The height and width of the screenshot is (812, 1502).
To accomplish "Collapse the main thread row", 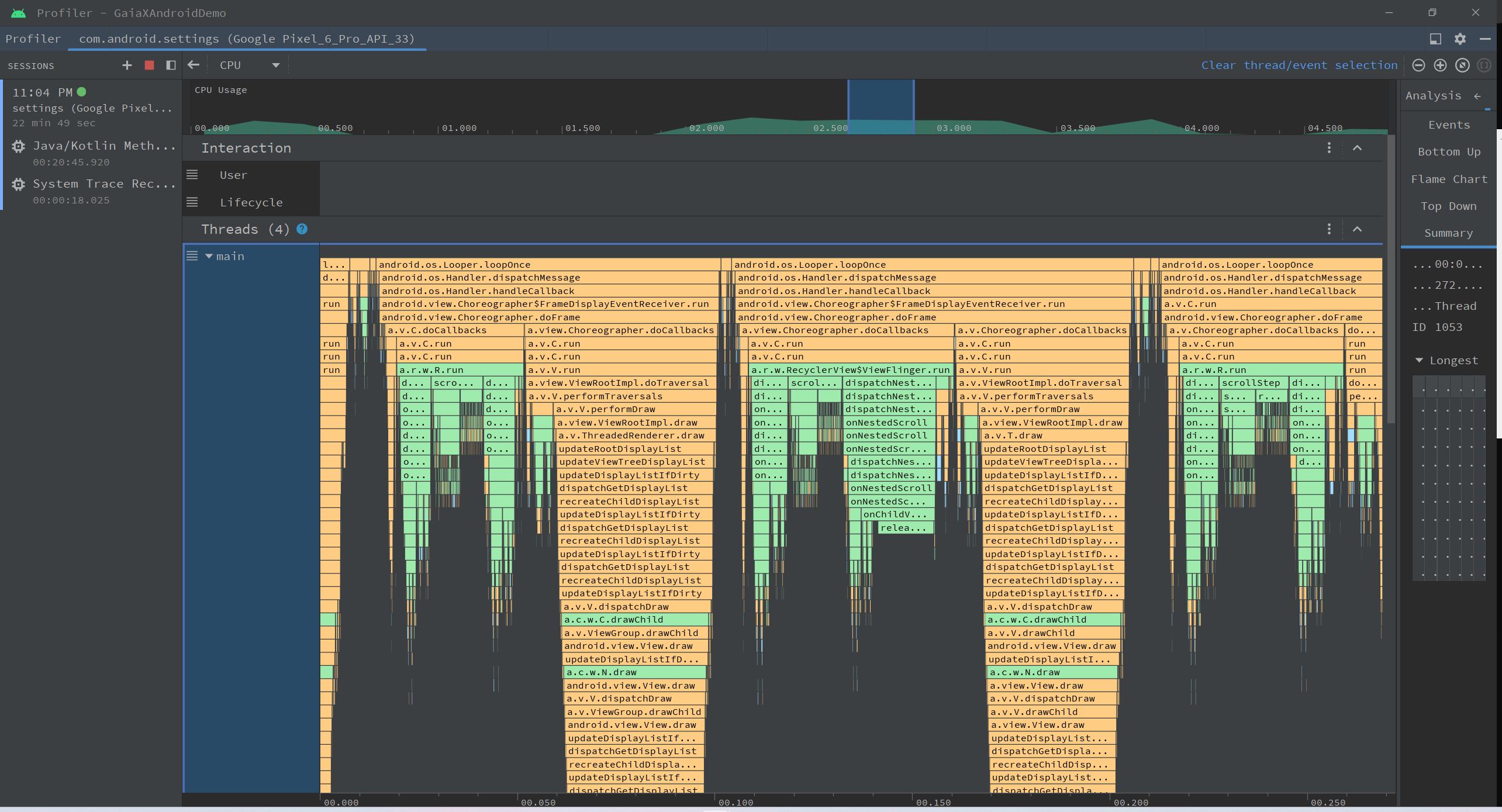I will click(x=209, y=256).
